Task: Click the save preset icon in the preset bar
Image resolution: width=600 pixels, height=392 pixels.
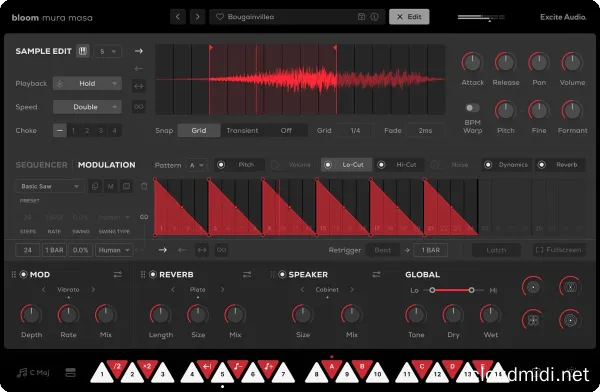Action: [361, 16]
